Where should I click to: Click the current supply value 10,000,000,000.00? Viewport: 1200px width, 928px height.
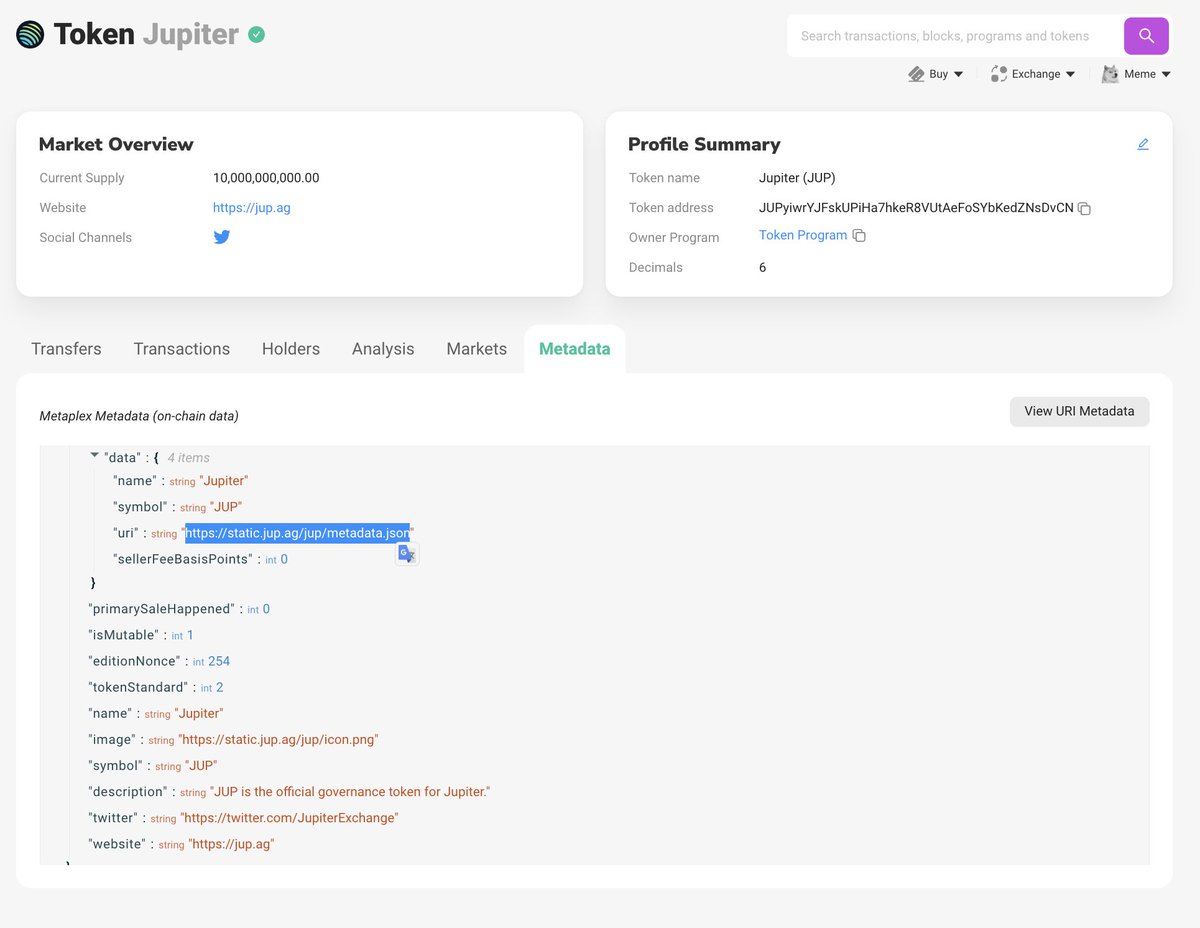pos(266,178)
